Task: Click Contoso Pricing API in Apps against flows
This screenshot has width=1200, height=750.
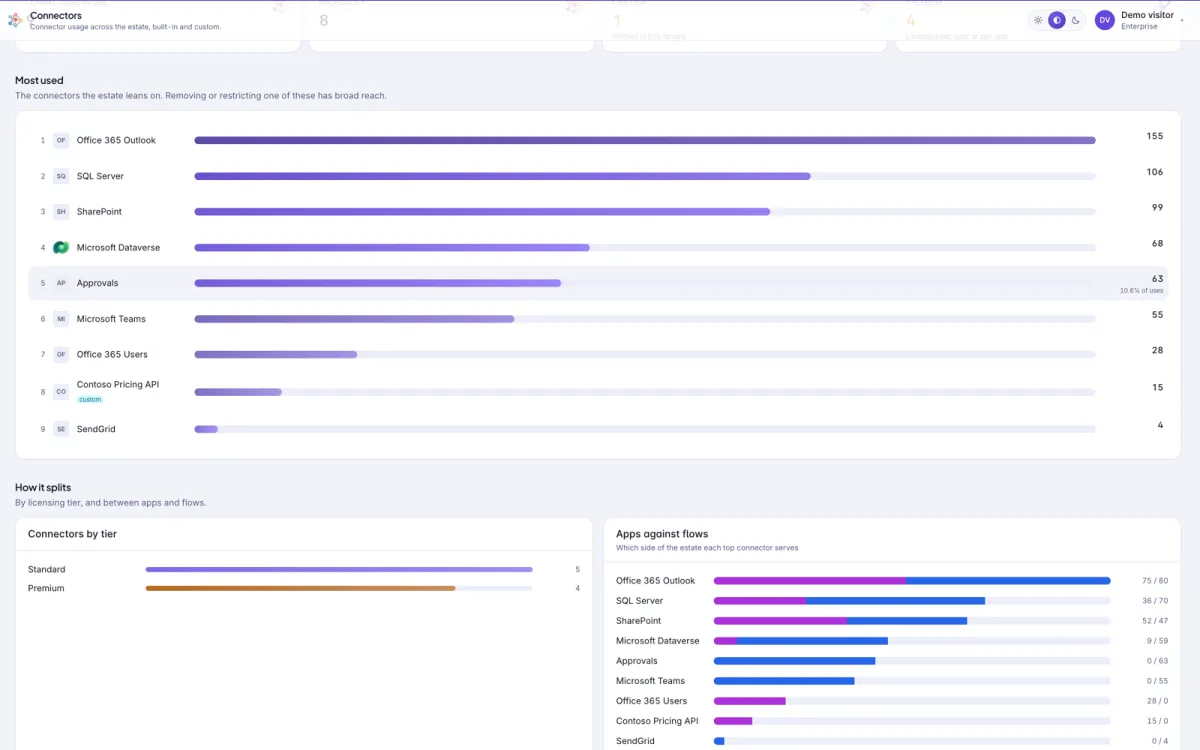Action: (657, 721)
